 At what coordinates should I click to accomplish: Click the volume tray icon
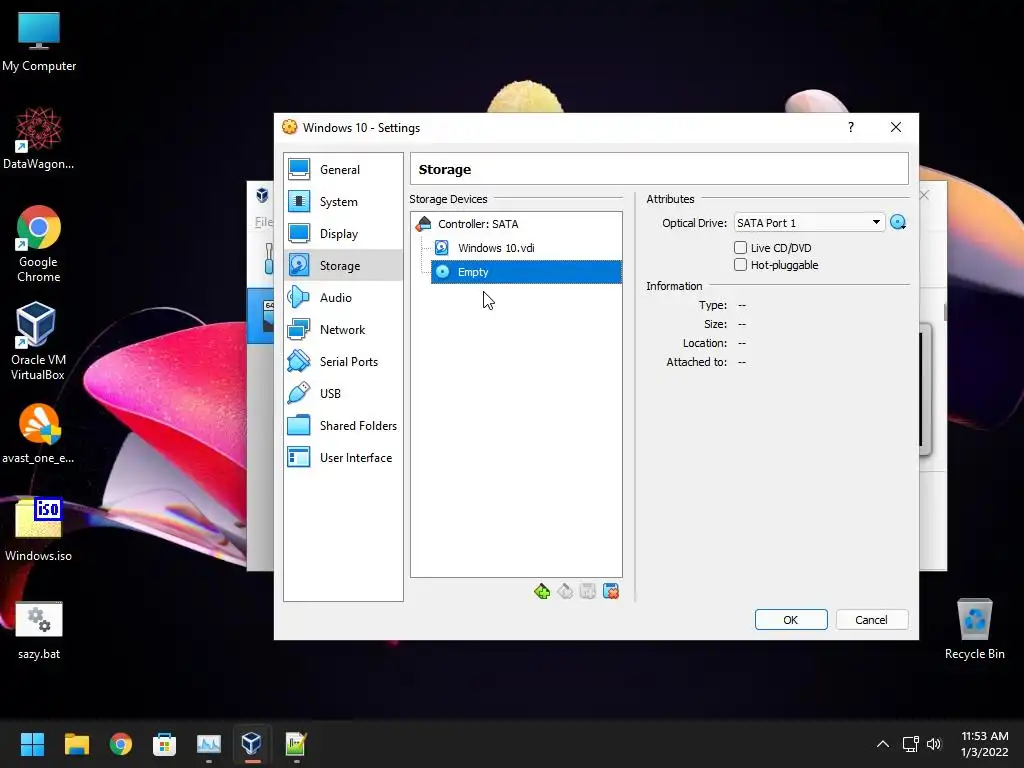934,744
